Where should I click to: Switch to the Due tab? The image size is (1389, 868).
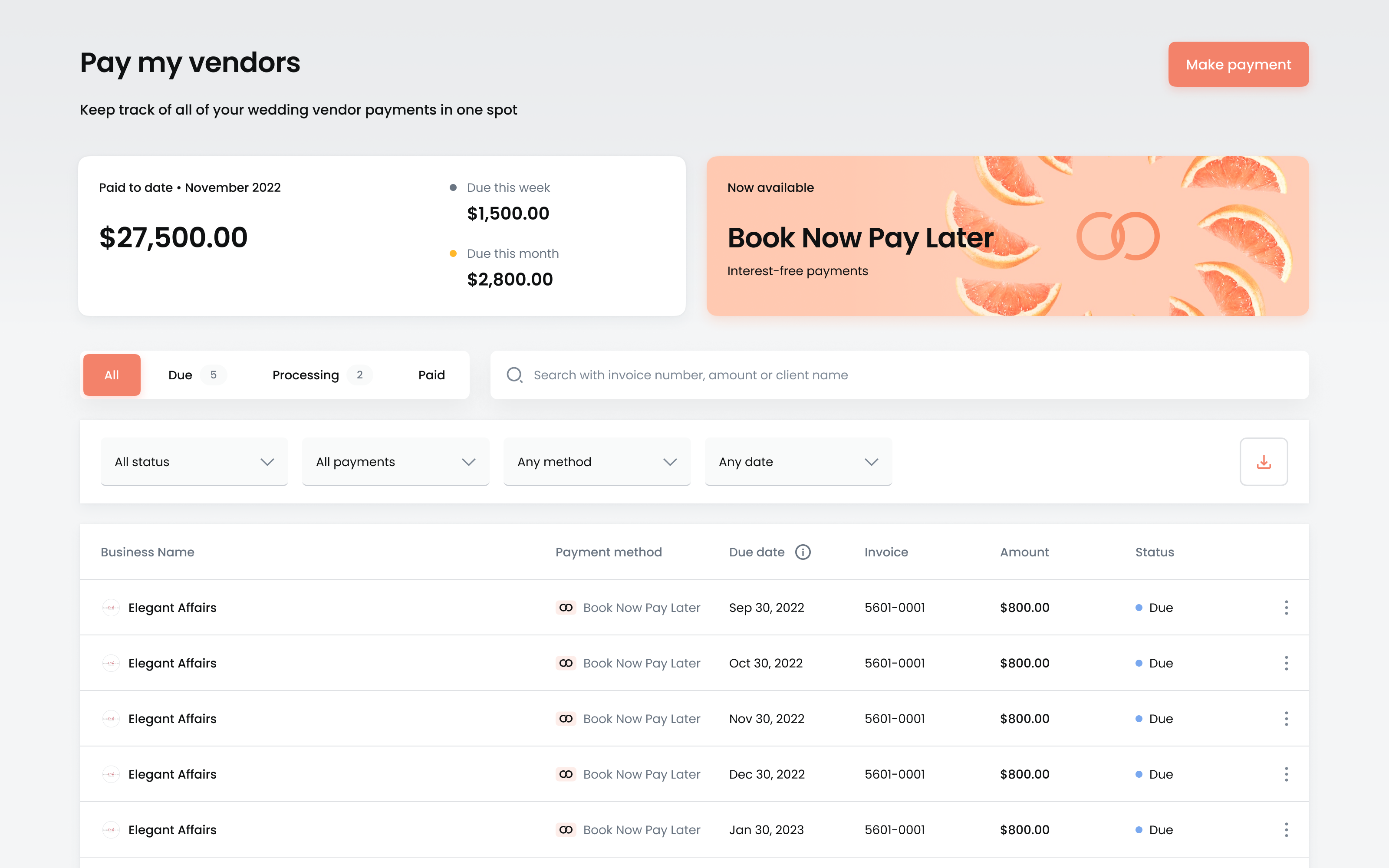pos(197,375)
